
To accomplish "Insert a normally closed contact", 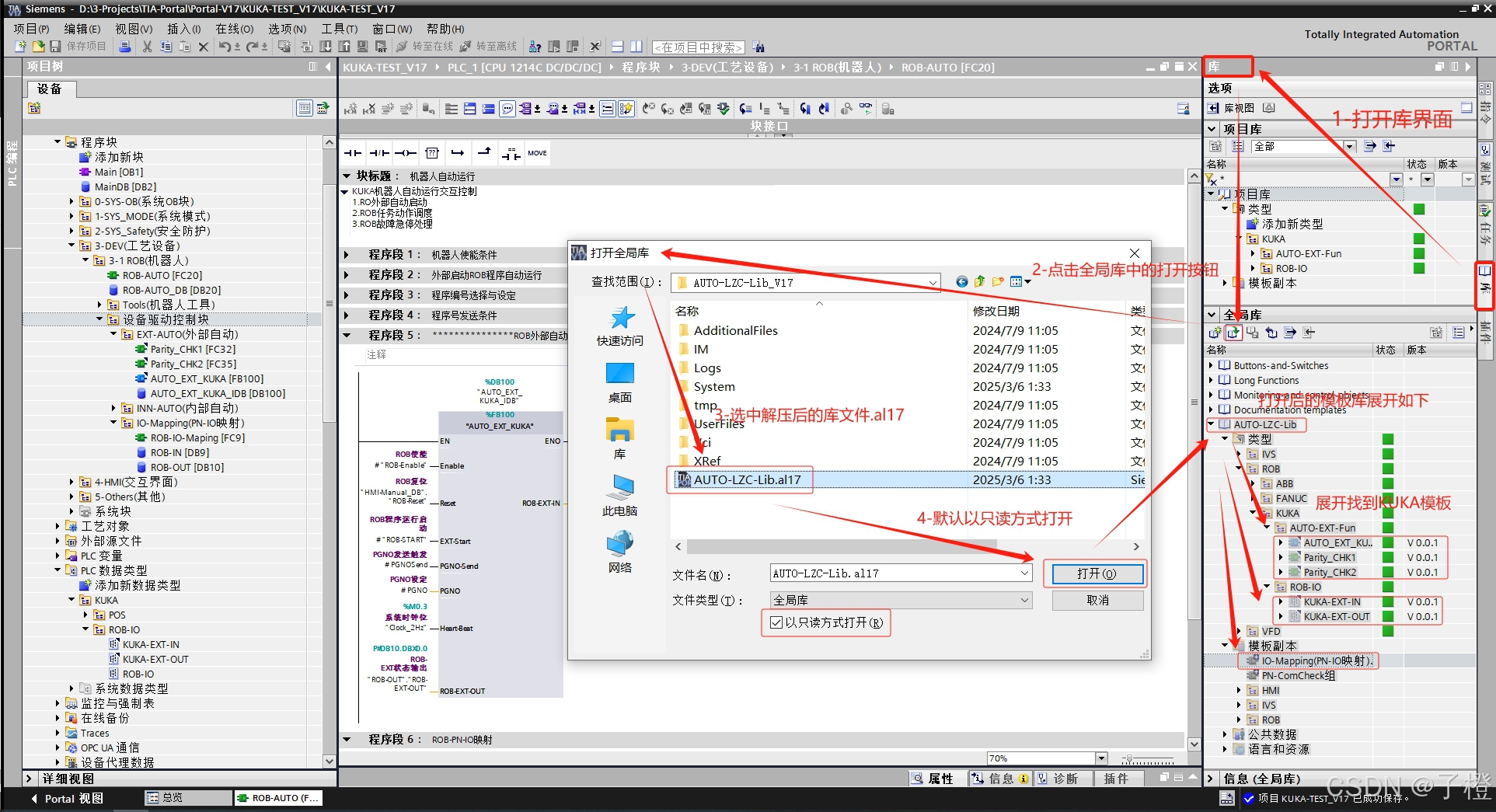I will (379, 153).
